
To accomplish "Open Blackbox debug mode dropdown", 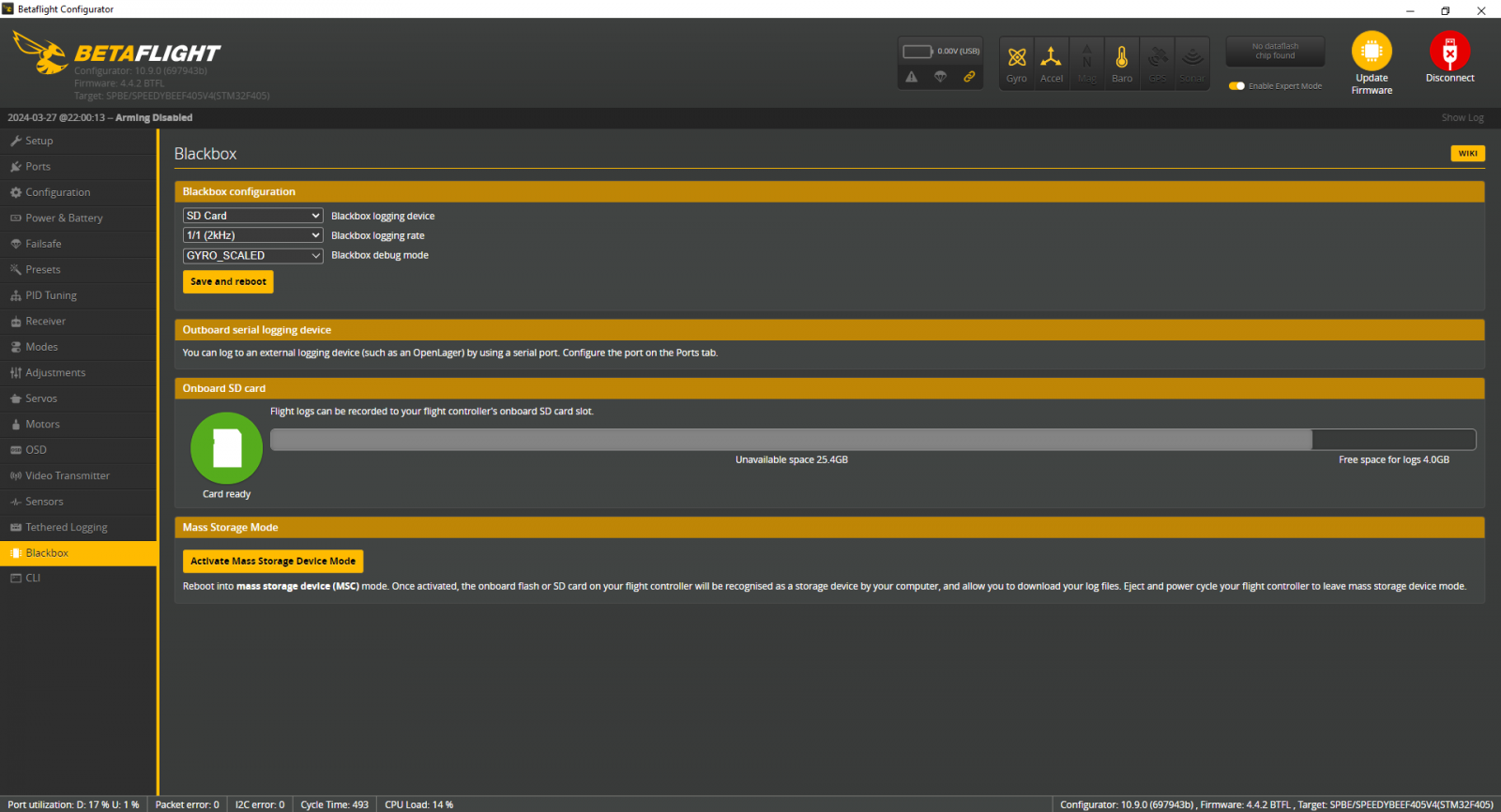I will [x=252, y=255].
